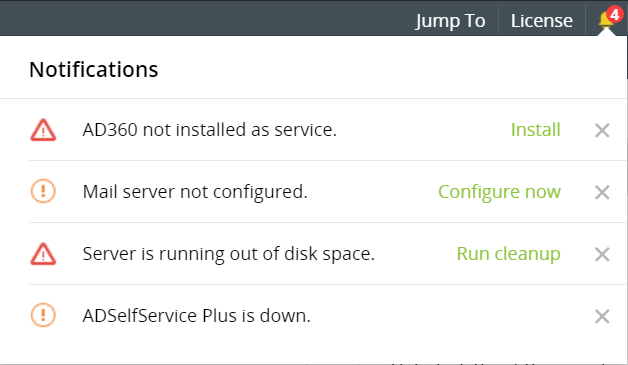Open the notification bell icon
The height and width of the screenshot is (365, 628).
pyautogui.click(x=606, y=20)
